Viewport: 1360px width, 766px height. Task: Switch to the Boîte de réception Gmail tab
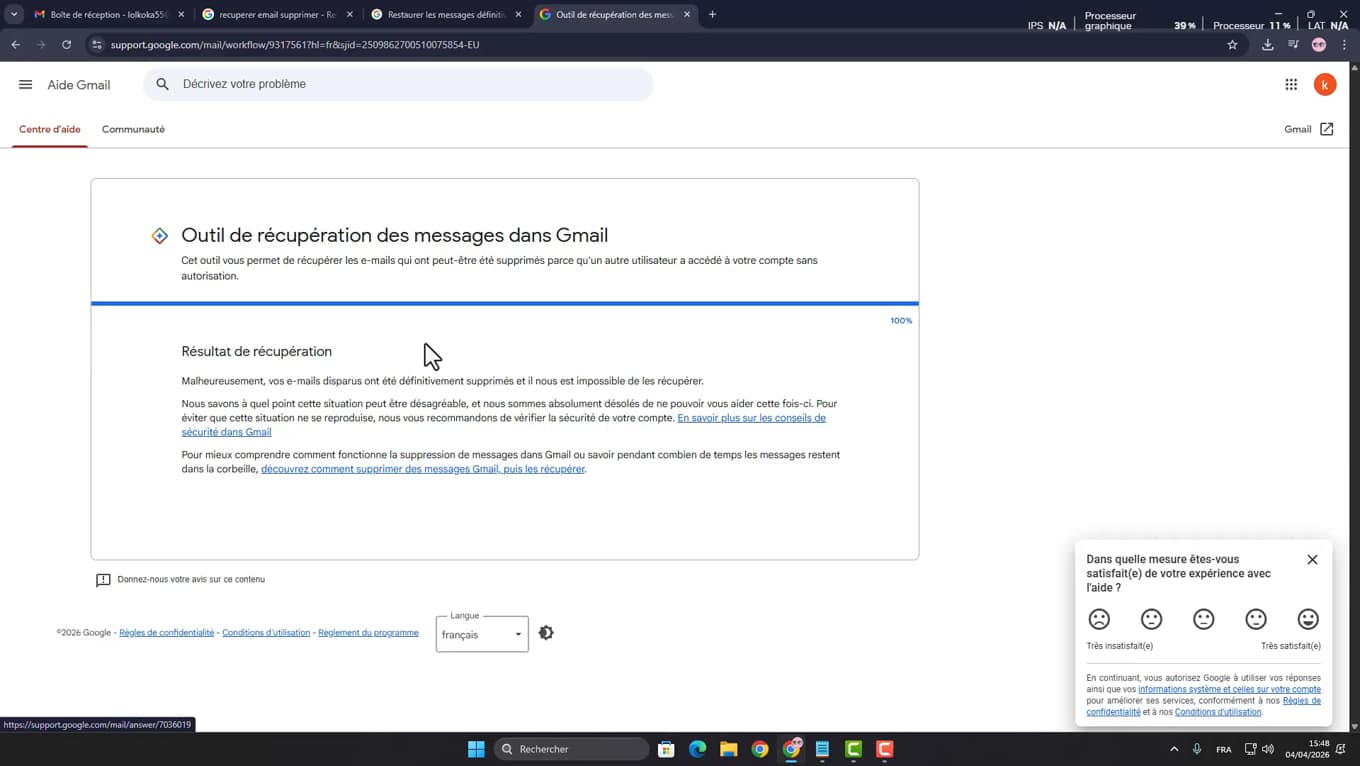pos(108,15)
